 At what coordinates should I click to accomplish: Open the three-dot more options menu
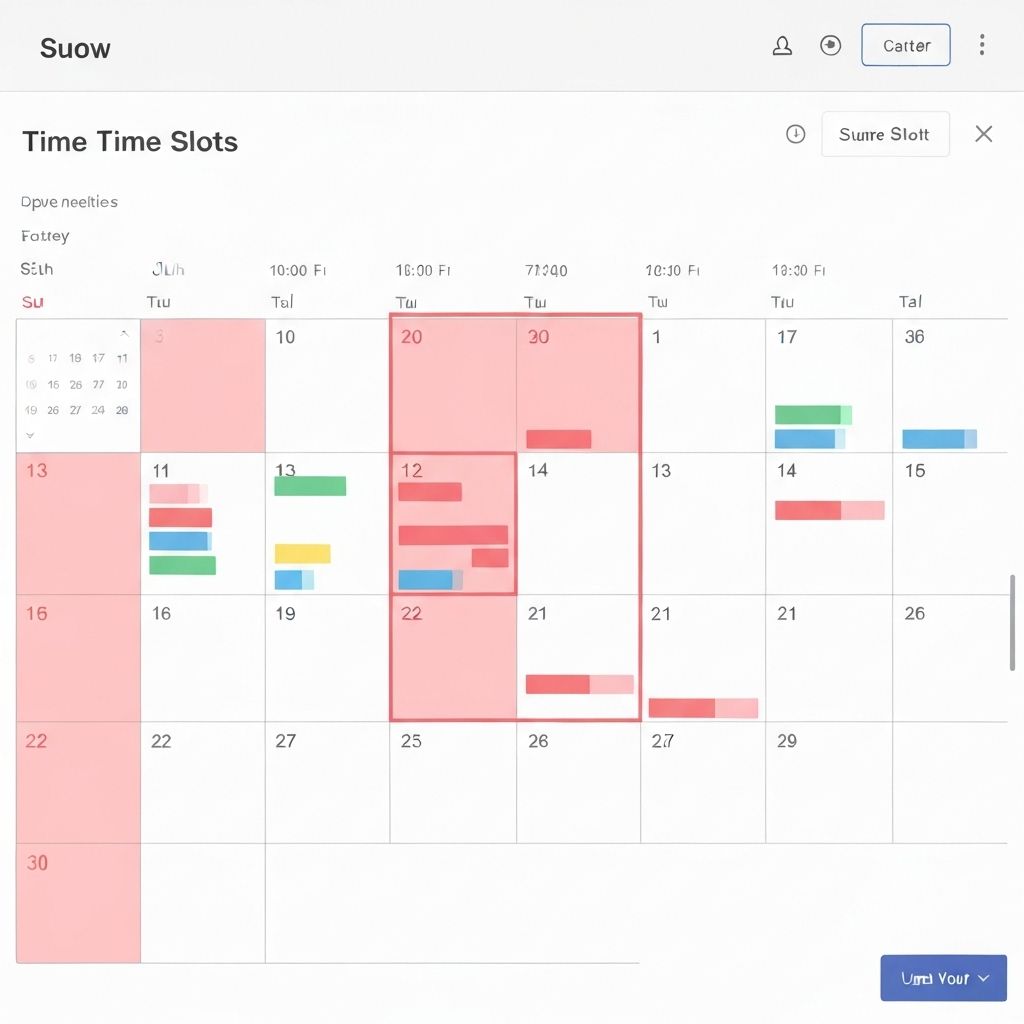pos(982,45)
